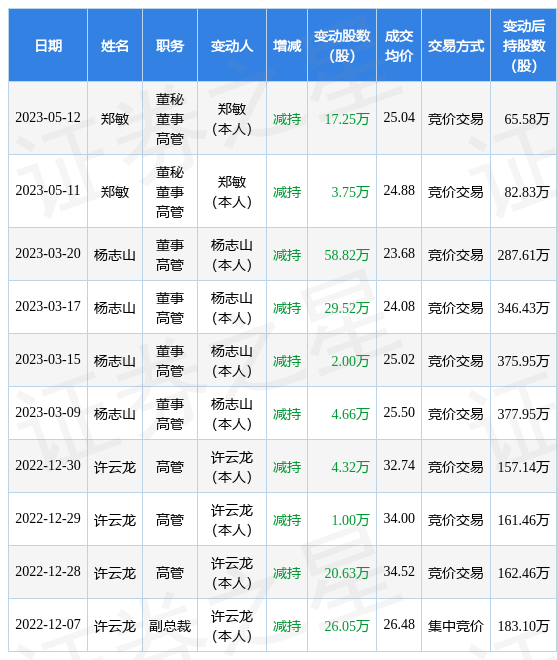
Task: Click the price 34.52 cell
Action: [399, 571]
